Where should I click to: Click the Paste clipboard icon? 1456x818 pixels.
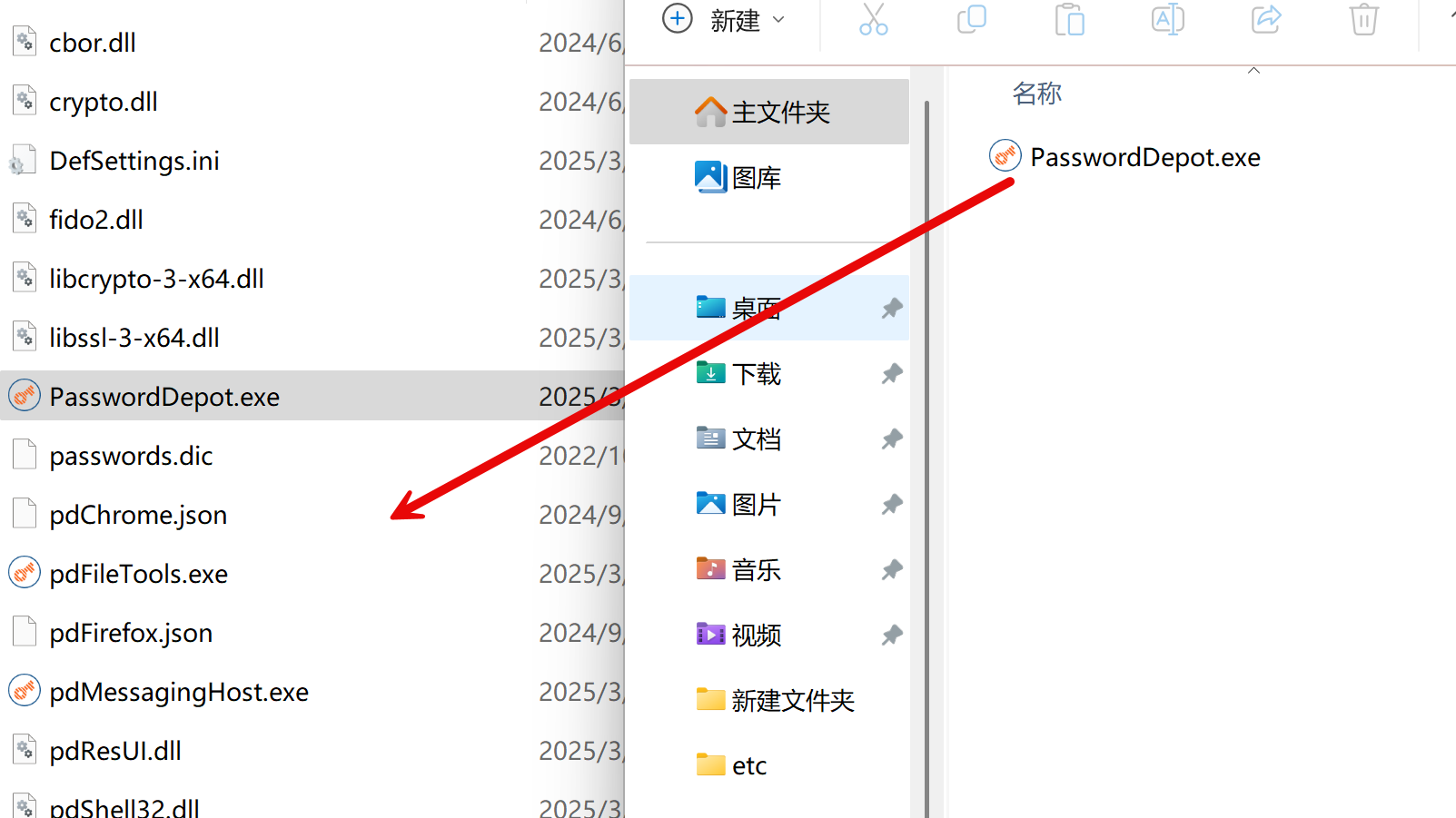(1070, 19)
